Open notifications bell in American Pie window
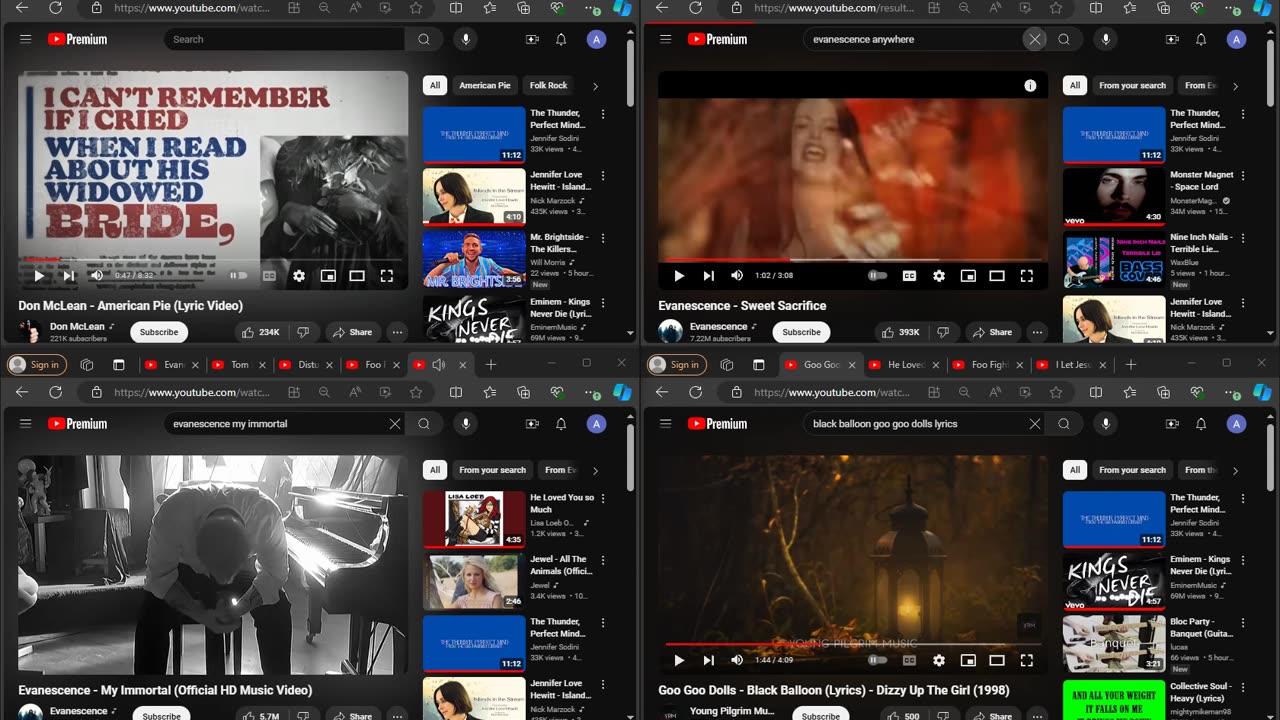 pyautogui.click(x=561, y=39)
